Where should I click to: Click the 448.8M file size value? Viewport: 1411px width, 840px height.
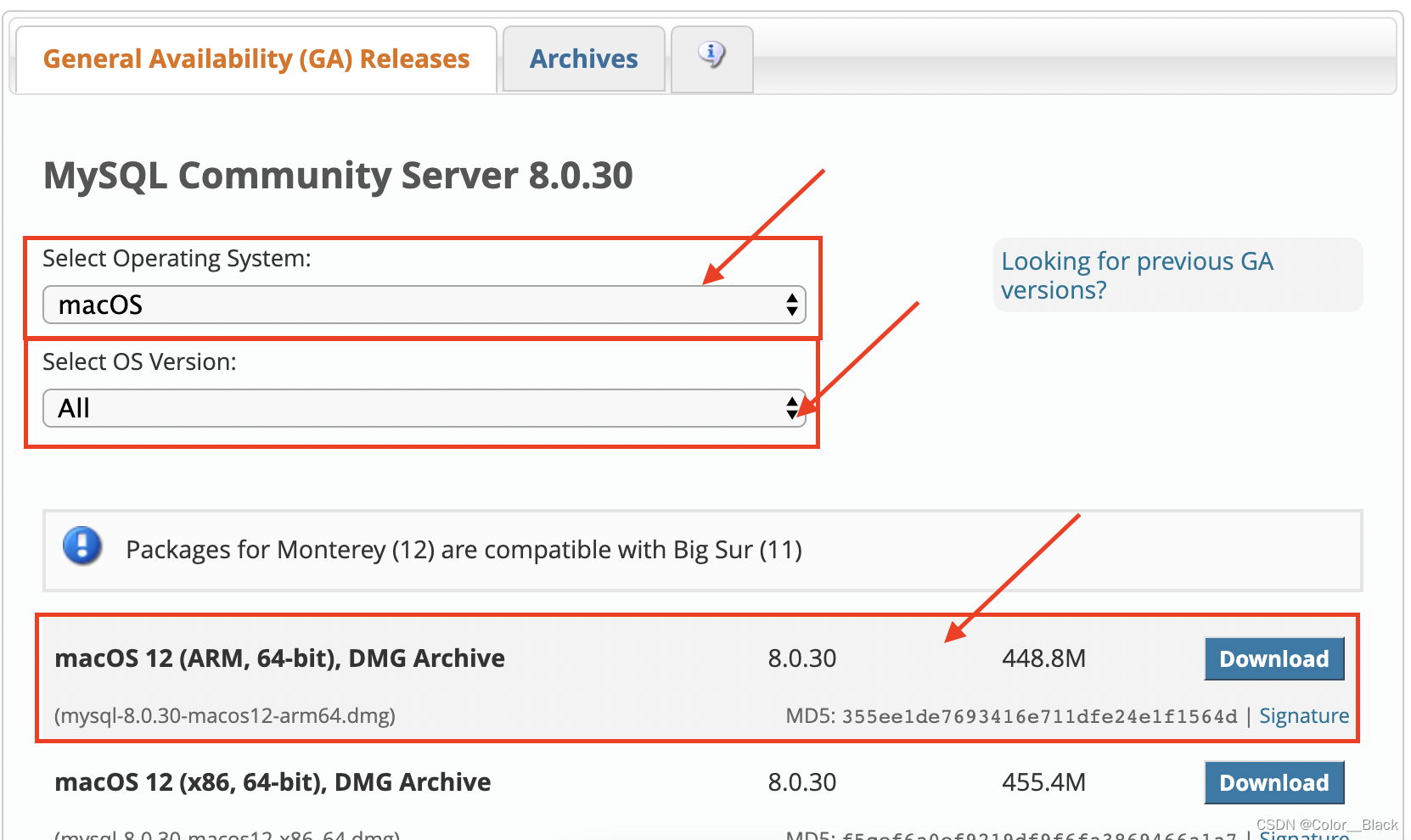pyautogui.click(x=1043, y=658)
